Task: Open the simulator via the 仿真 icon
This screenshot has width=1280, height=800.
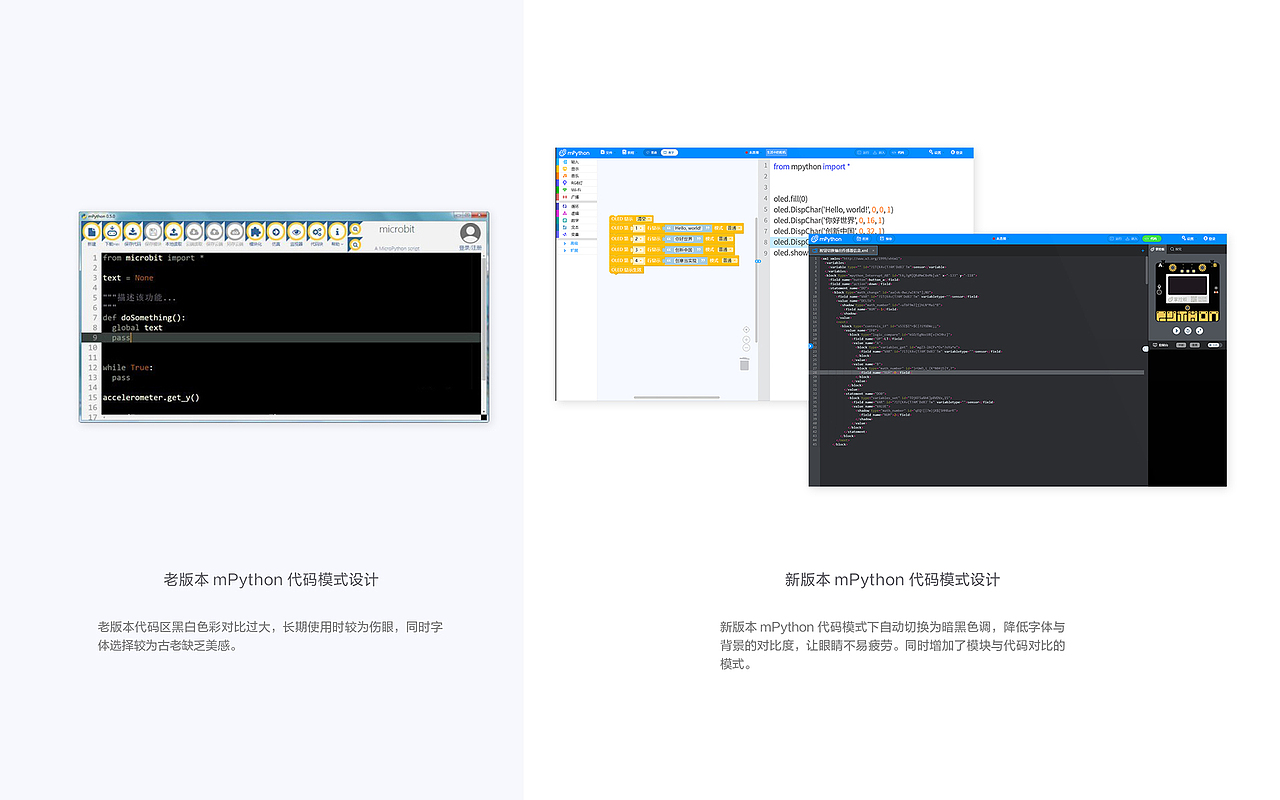Action: coord(274,231)
